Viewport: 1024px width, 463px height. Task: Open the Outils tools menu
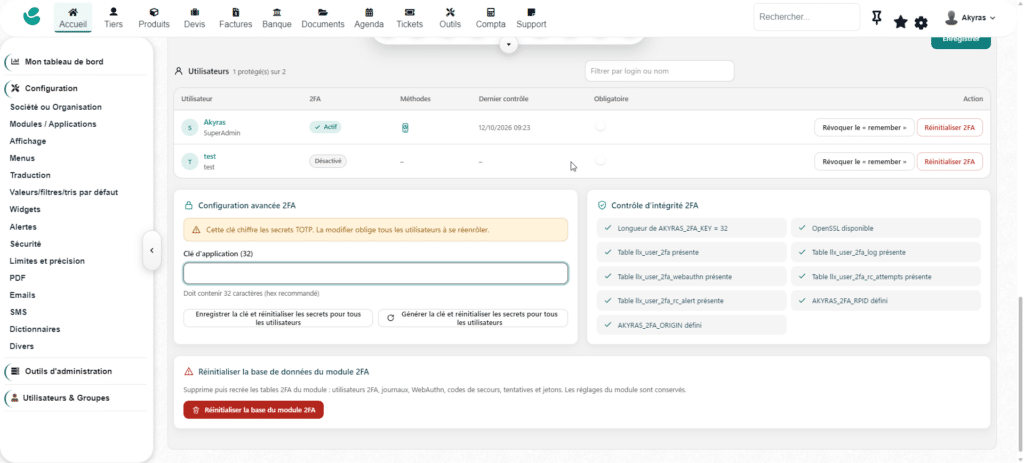point(450,18)
